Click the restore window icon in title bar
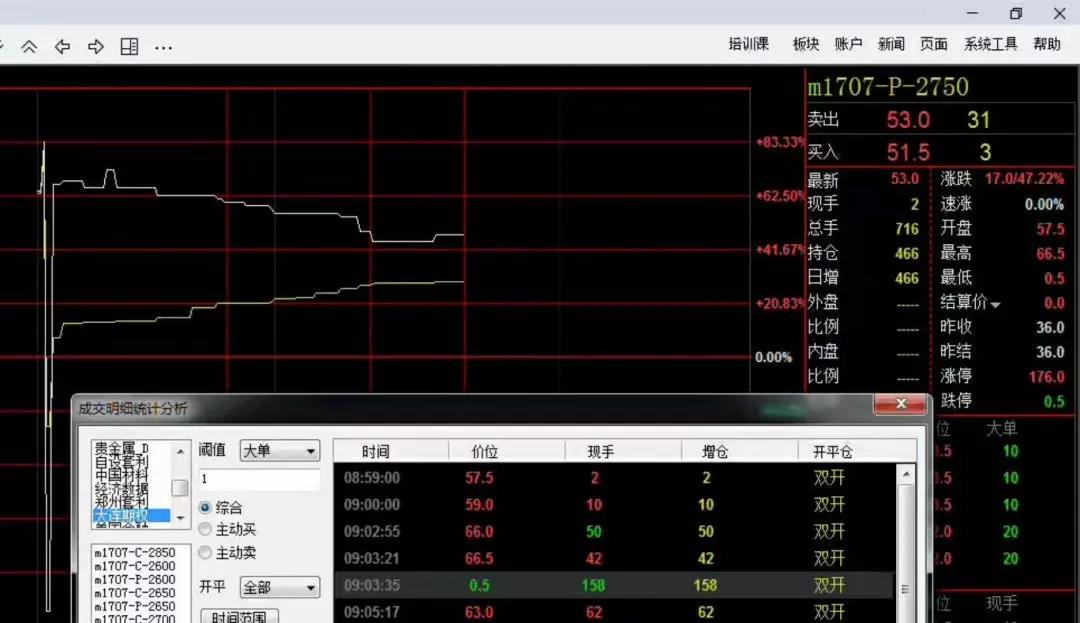1080x623 pixels. pyautogui.click(x=1016, y=14)
